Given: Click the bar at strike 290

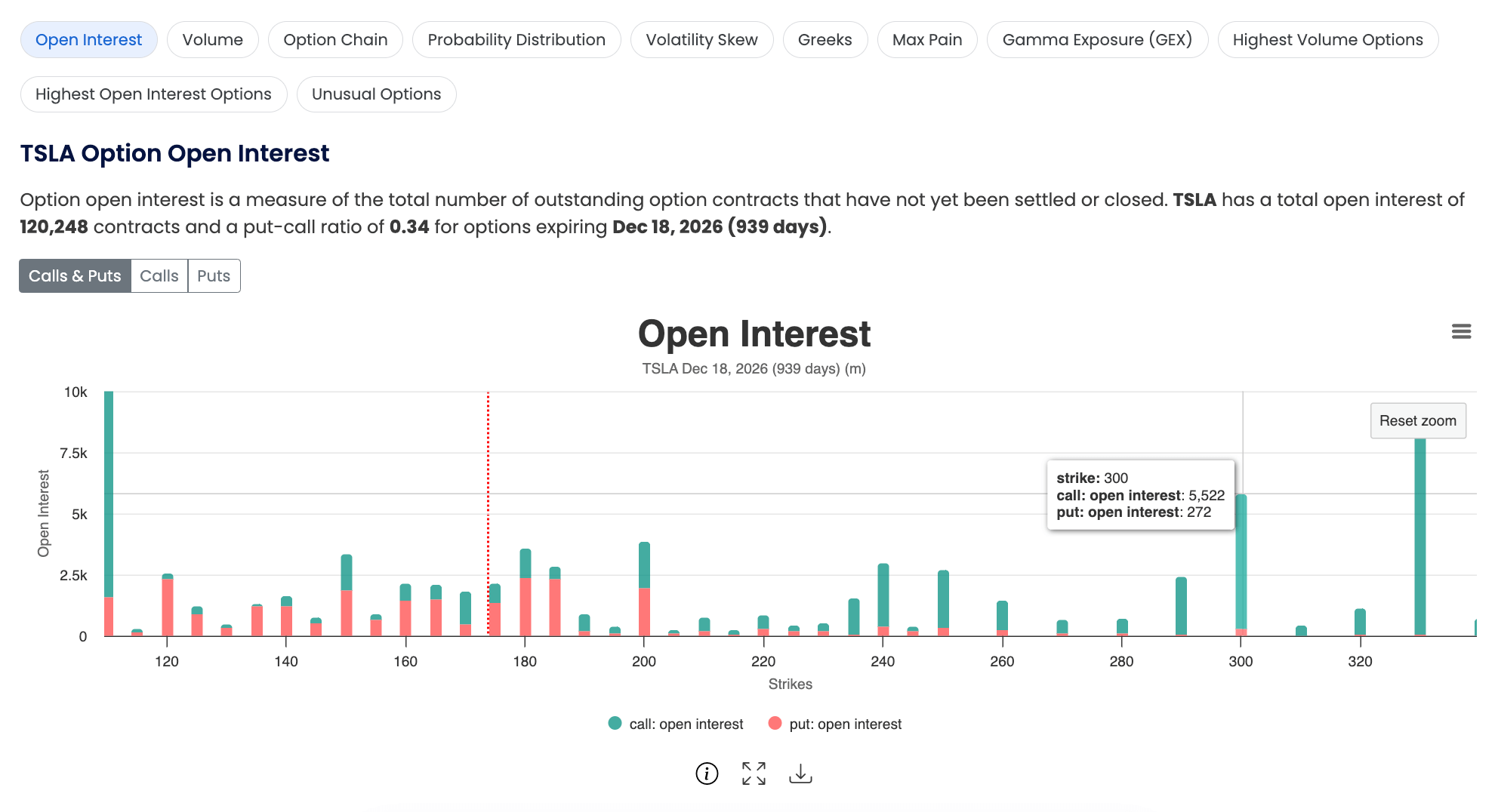Looking at the screenshot, I should pos(1181,607).
